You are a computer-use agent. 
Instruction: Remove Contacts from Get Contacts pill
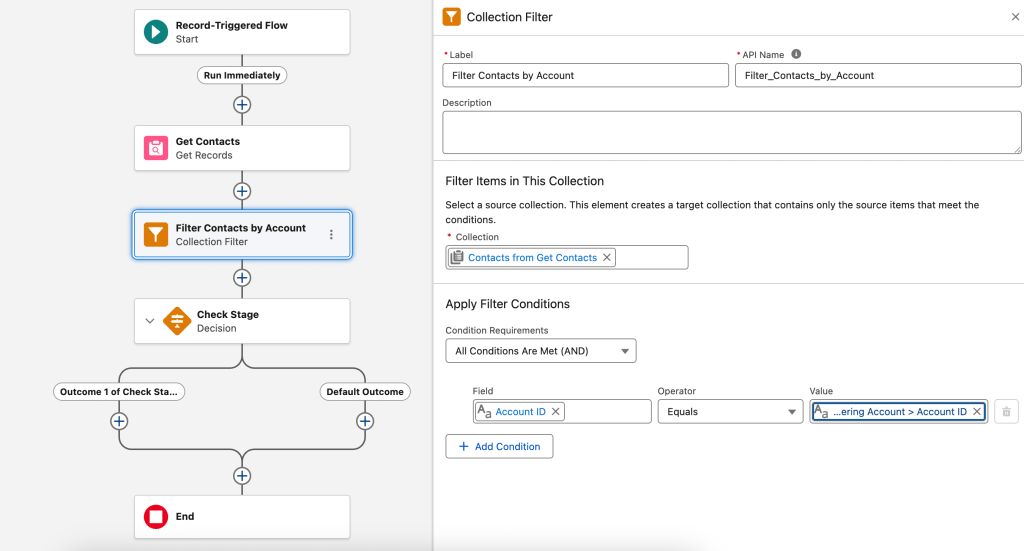607,257
